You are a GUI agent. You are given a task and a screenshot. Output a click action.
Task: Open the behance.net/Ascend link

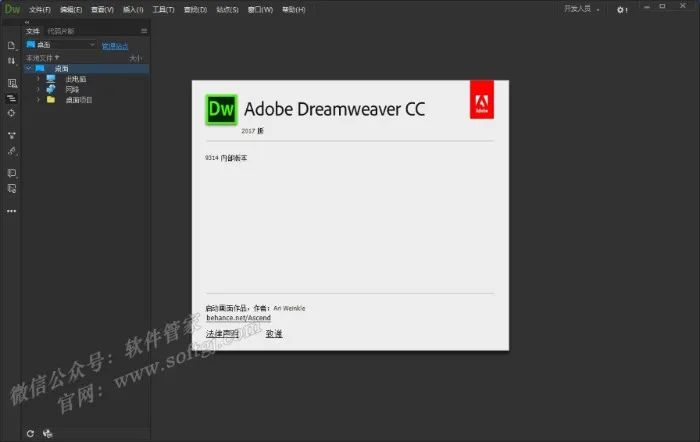click(238, 317)
